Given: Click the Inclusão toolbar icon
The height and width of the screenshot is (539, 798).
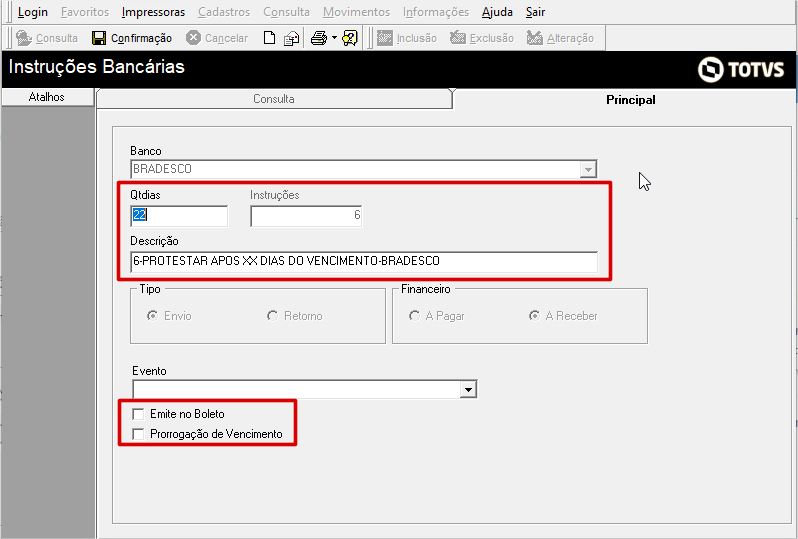Looking at the screenshot, I should click(385, 38).
